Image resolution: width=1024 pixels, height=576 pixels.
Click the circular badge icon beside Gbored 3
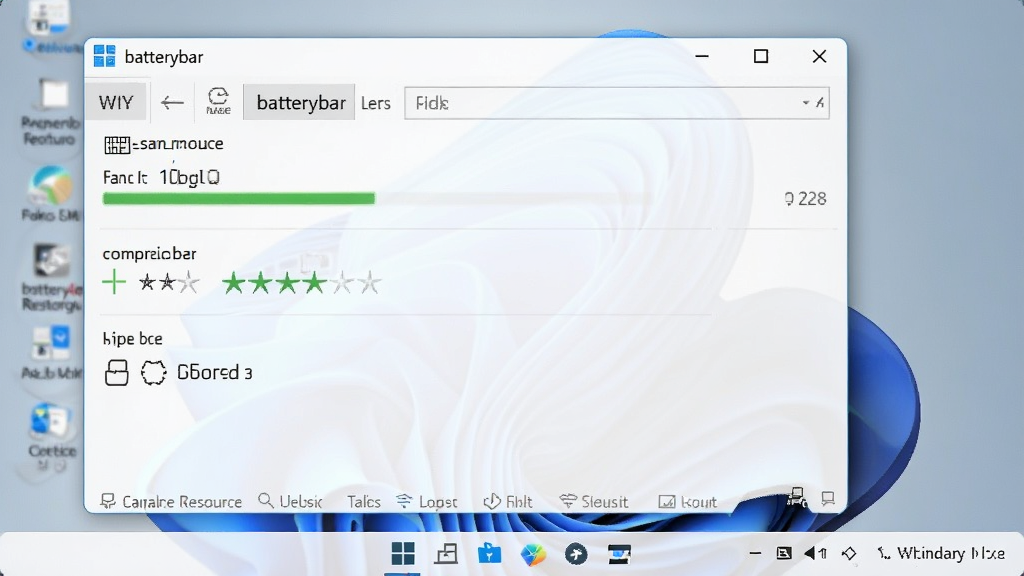tap(153, 373)
